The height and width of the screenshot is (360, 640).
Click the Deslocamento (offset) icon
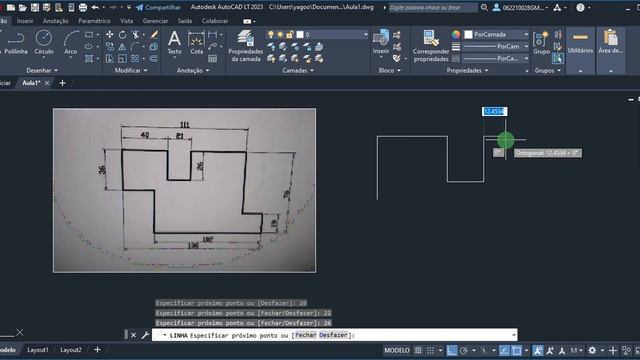pyautogui.click(x=154, y=58)
